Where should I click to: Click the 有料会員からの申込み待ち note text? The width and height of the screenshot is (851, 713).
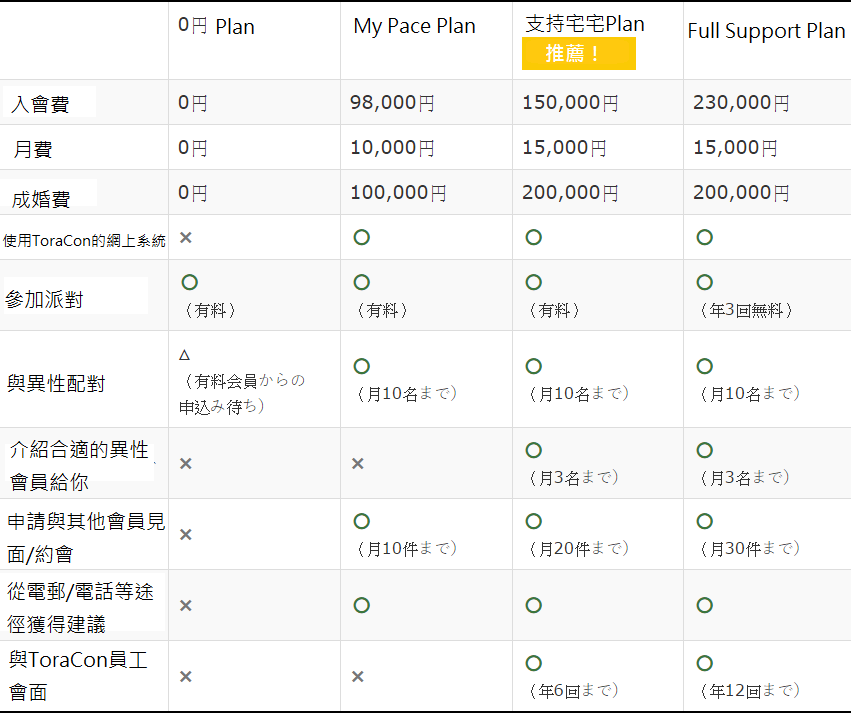pos(244,394)
